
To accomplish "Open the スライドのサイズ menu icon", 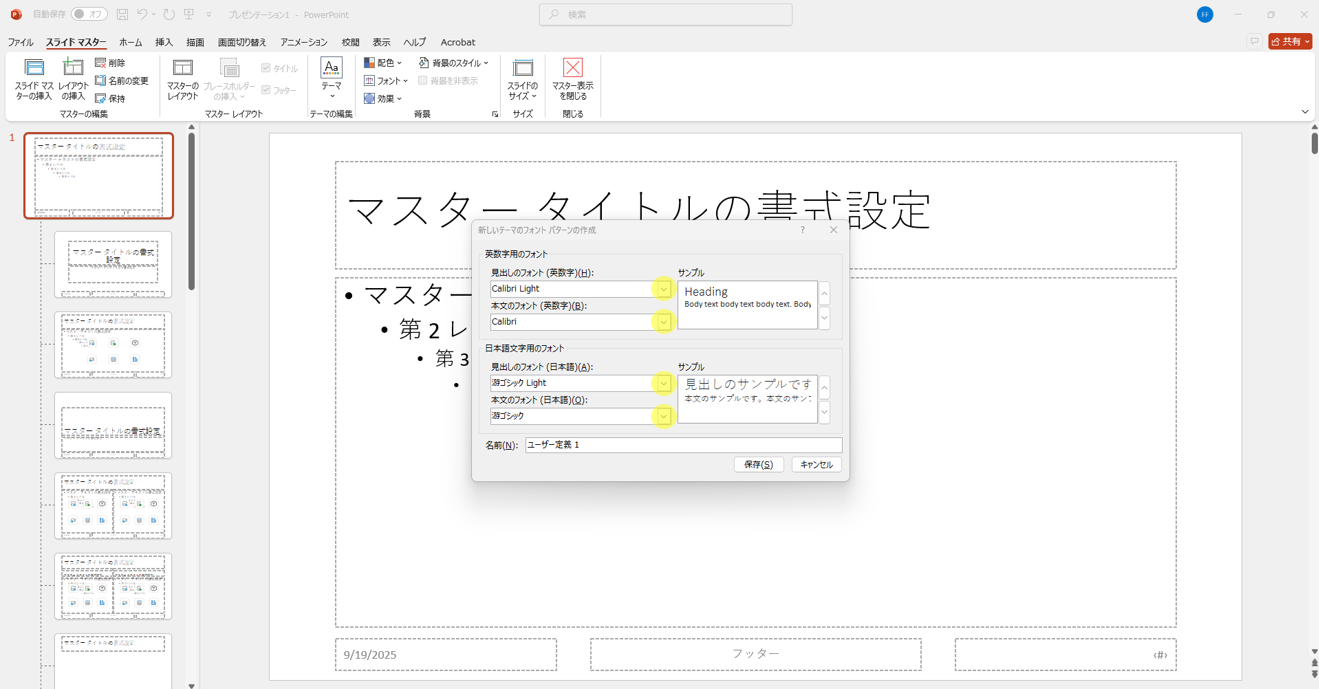I will 522,69.
